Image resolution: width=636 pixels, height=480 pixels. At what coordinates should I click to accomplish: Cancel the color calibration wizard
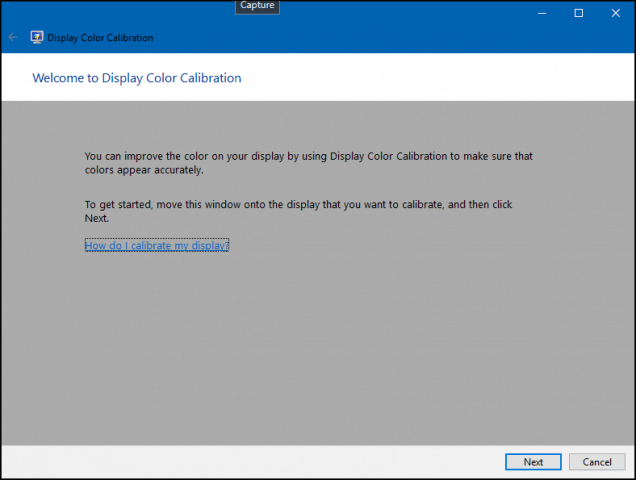pyautogui.click(x=597, y=462)
